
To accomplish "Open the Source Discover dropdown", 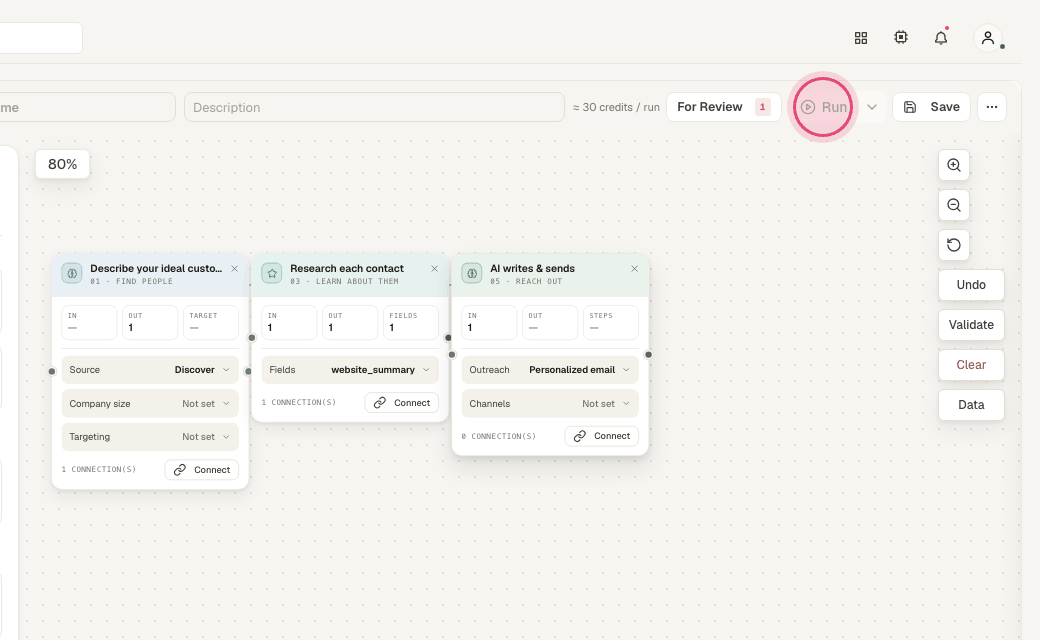I will [x=150, y=370].
